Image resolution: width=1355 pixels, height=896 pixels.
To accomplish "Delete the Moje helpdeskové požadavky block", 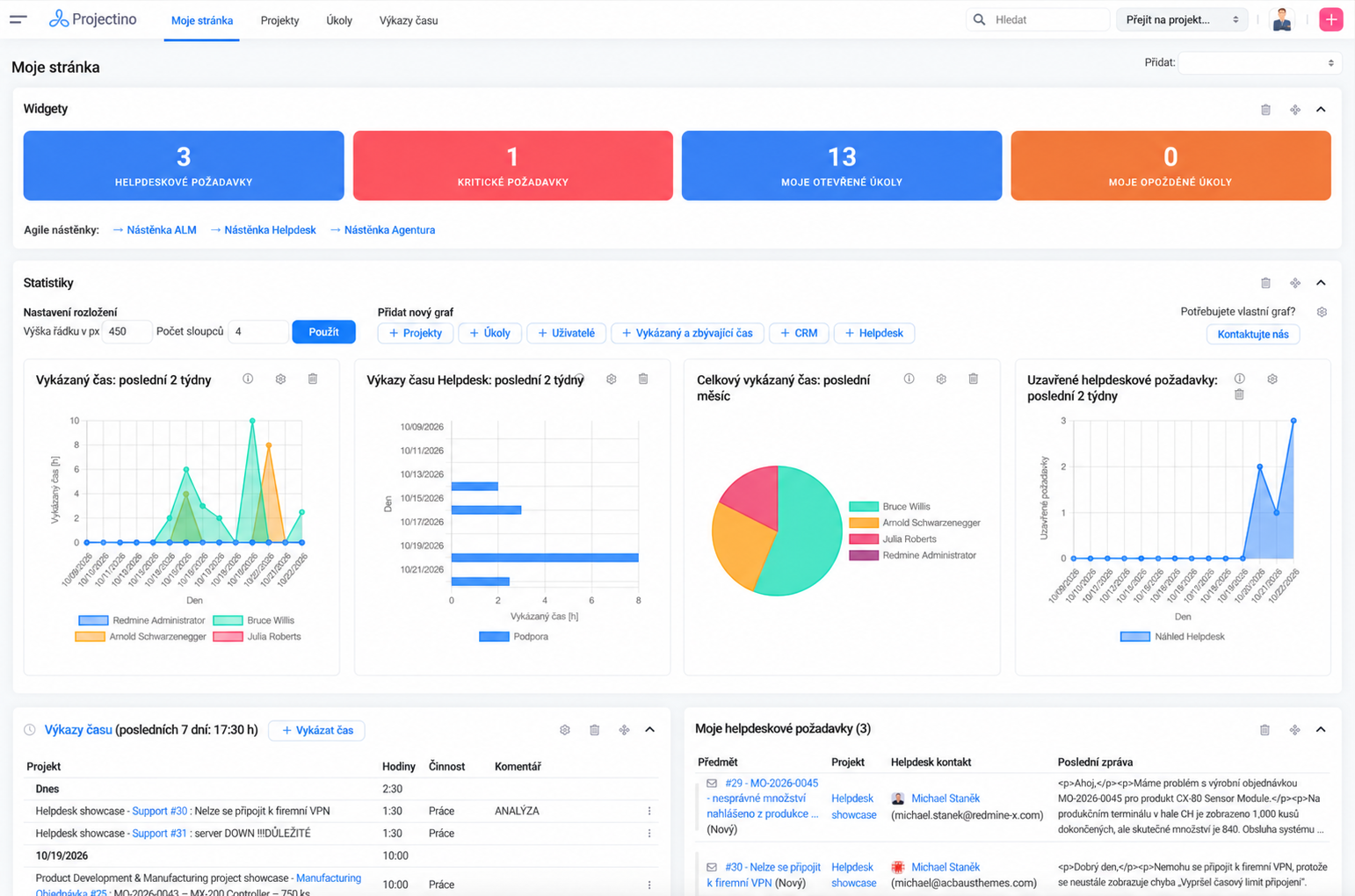I will (1264, 730).
